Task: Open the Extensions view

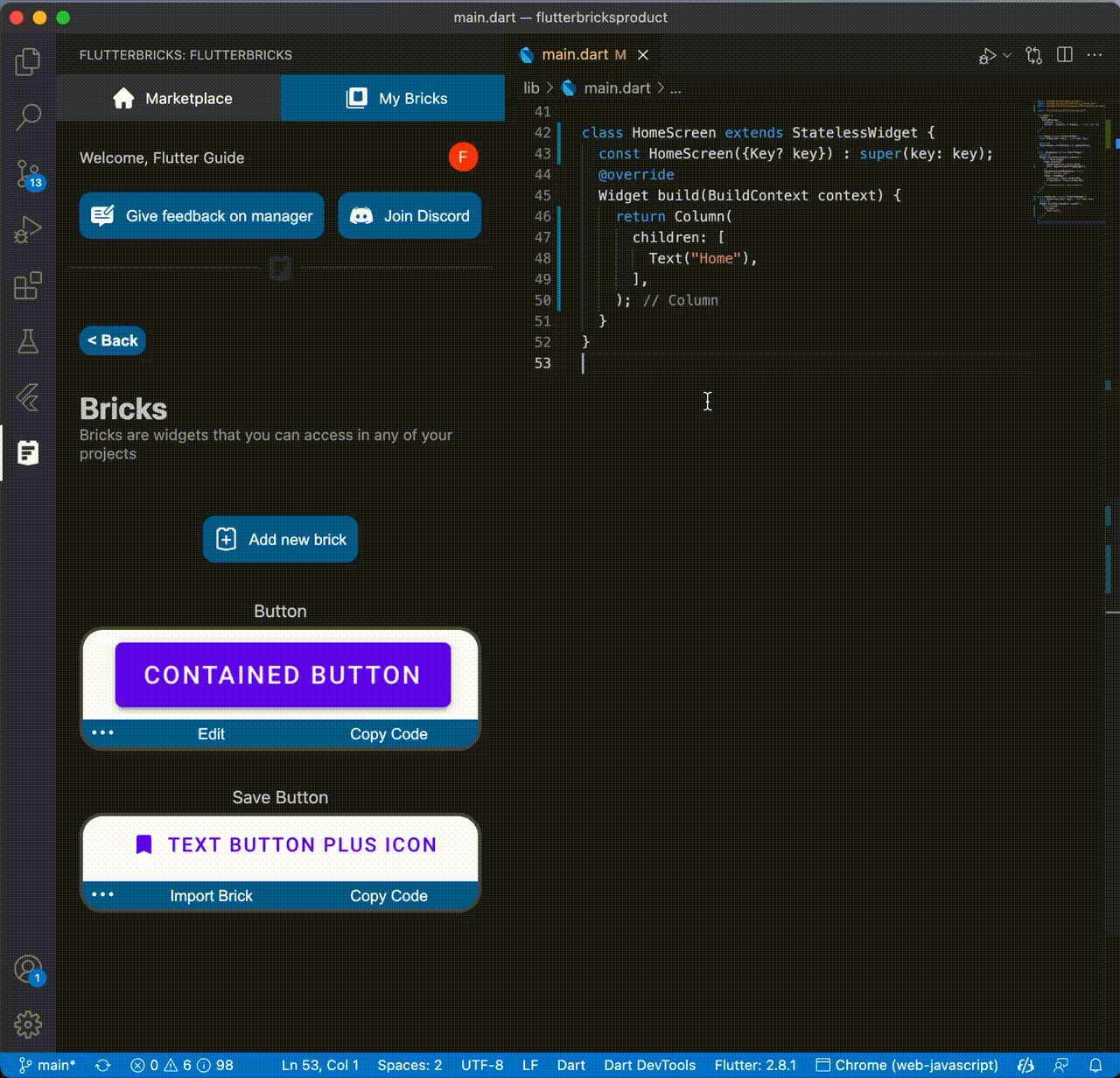Action: 28,285
